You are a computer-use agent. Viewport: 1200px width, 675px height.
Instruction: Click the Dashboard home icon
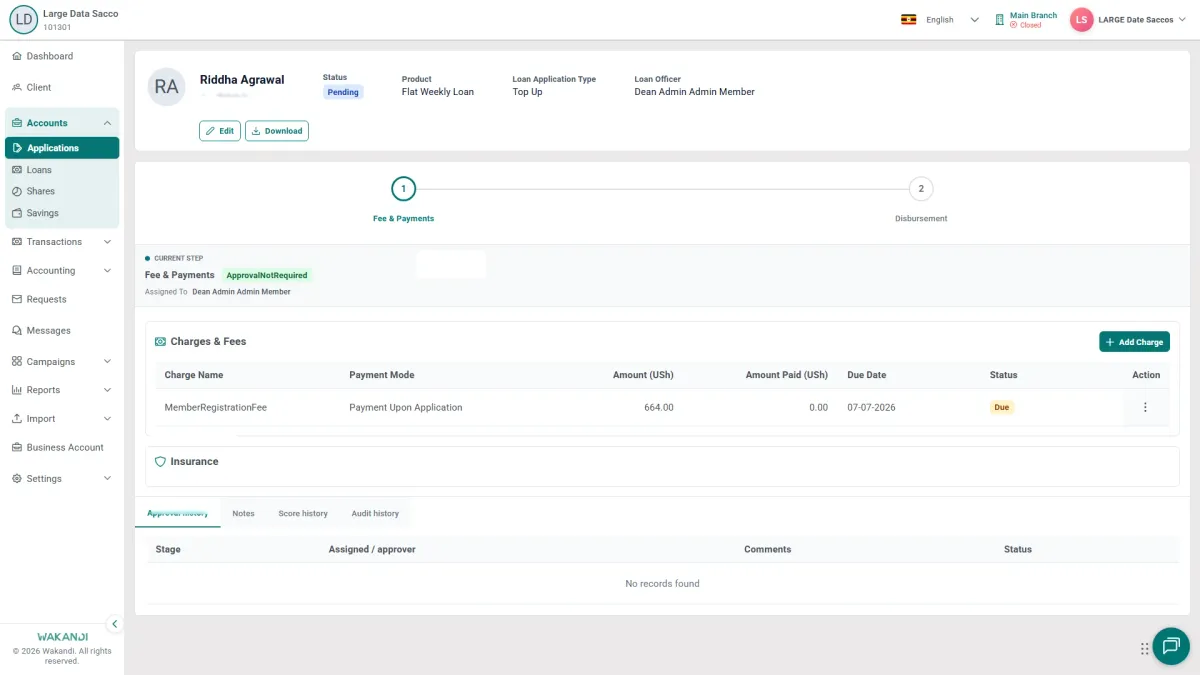(17, 56)
